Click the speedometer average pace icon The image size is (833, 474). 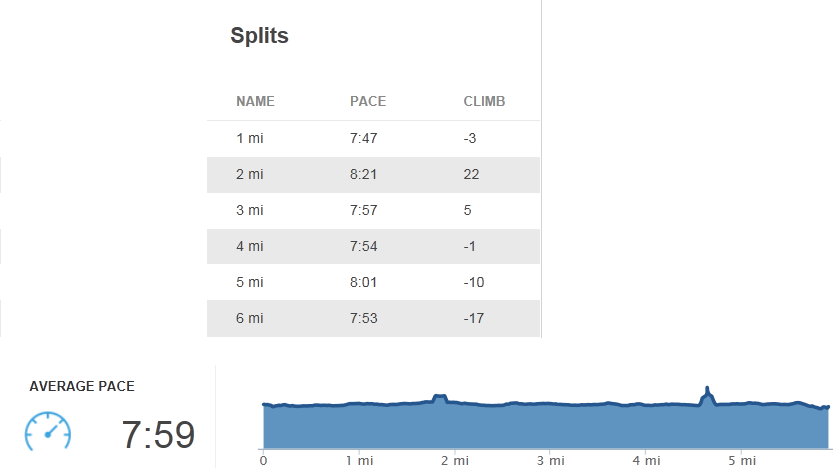[48, 431]
